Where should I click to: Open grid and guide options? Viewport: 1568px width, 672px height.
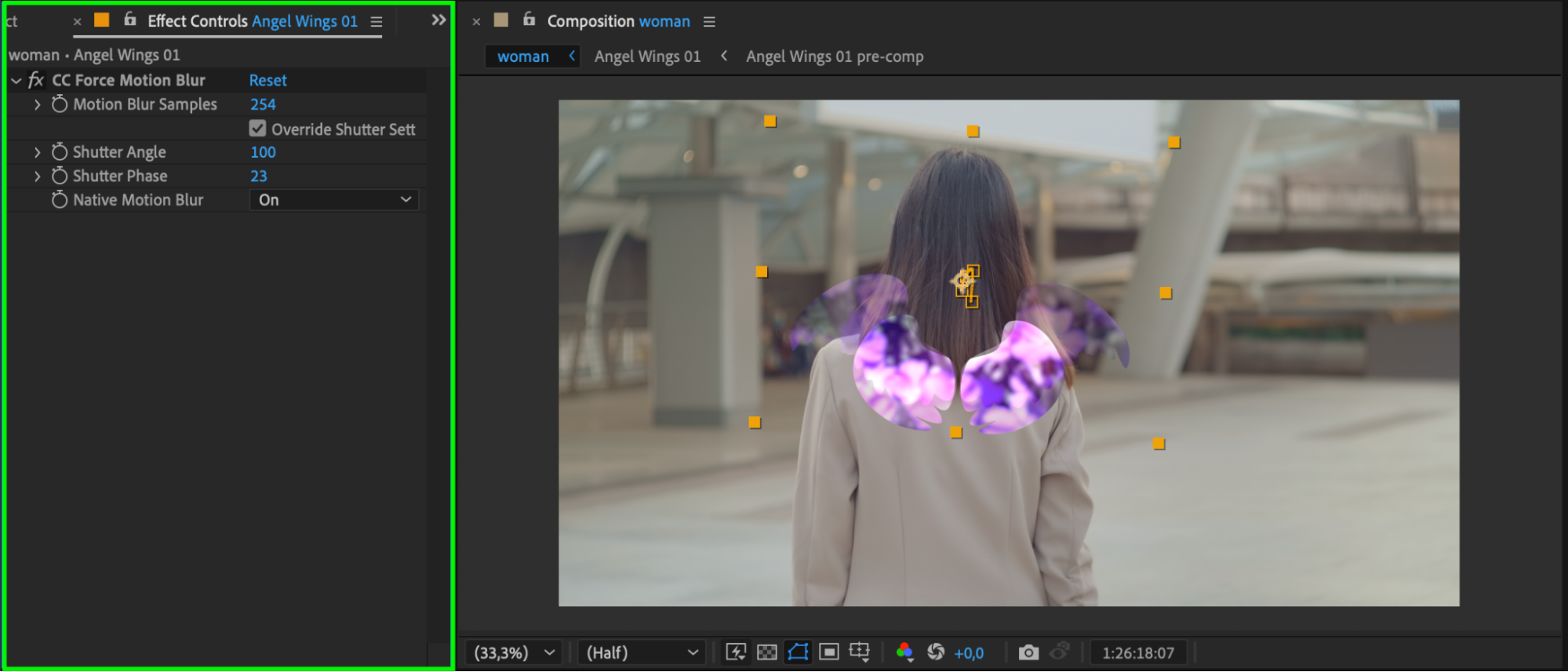tap(860, 652)
